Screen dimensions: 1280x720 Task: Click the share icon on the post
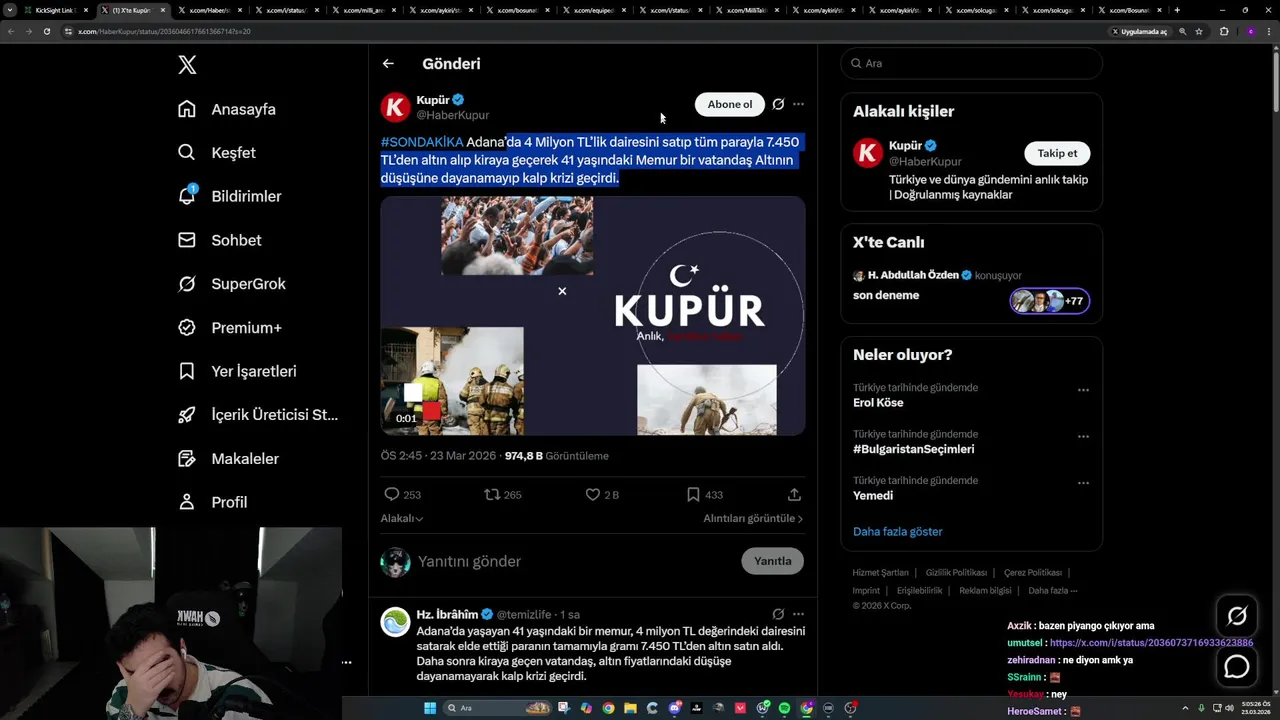794,494
